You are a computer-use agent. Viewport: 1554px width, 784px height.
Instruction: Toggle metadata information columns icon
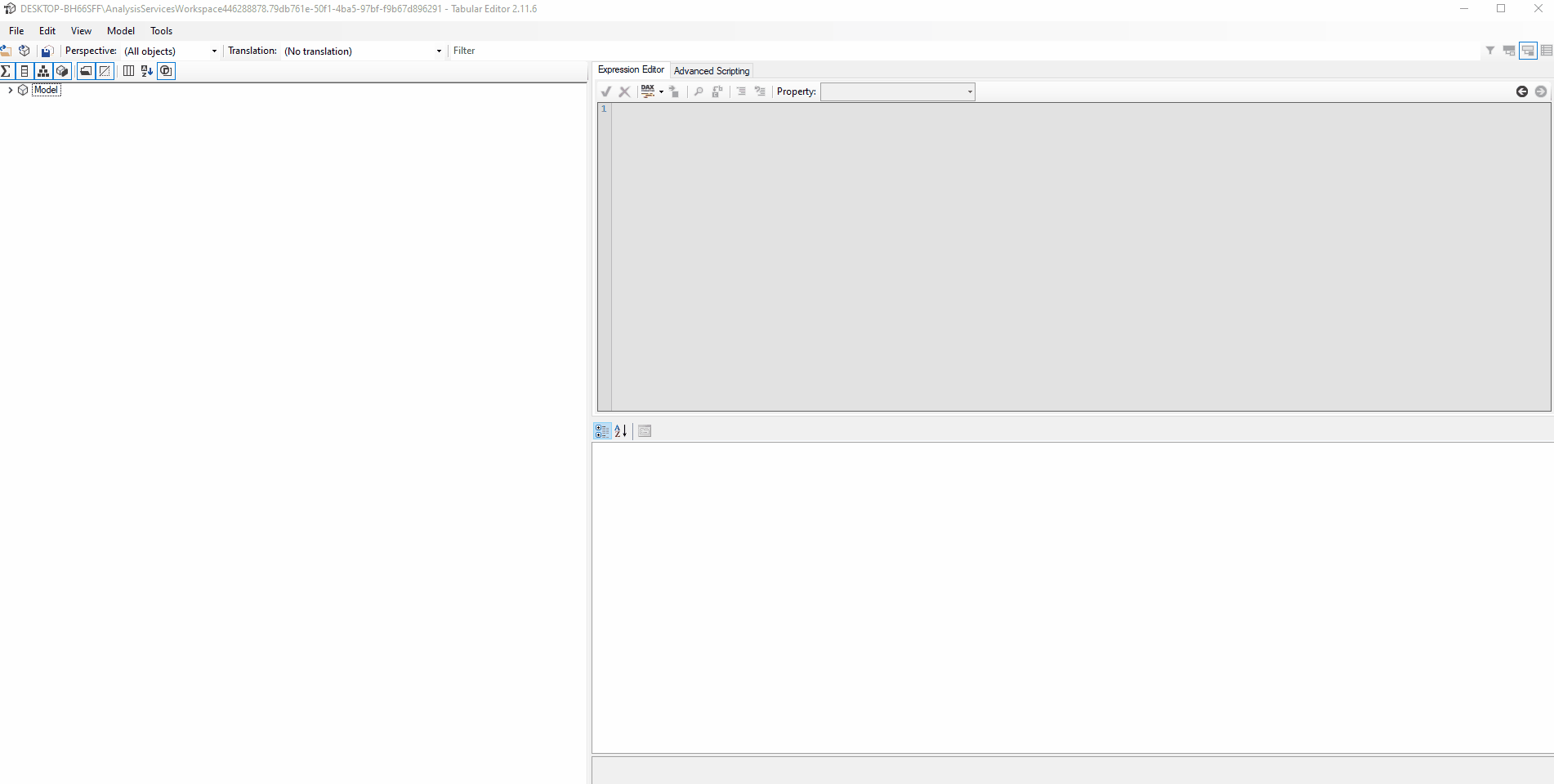coord(128,71)
